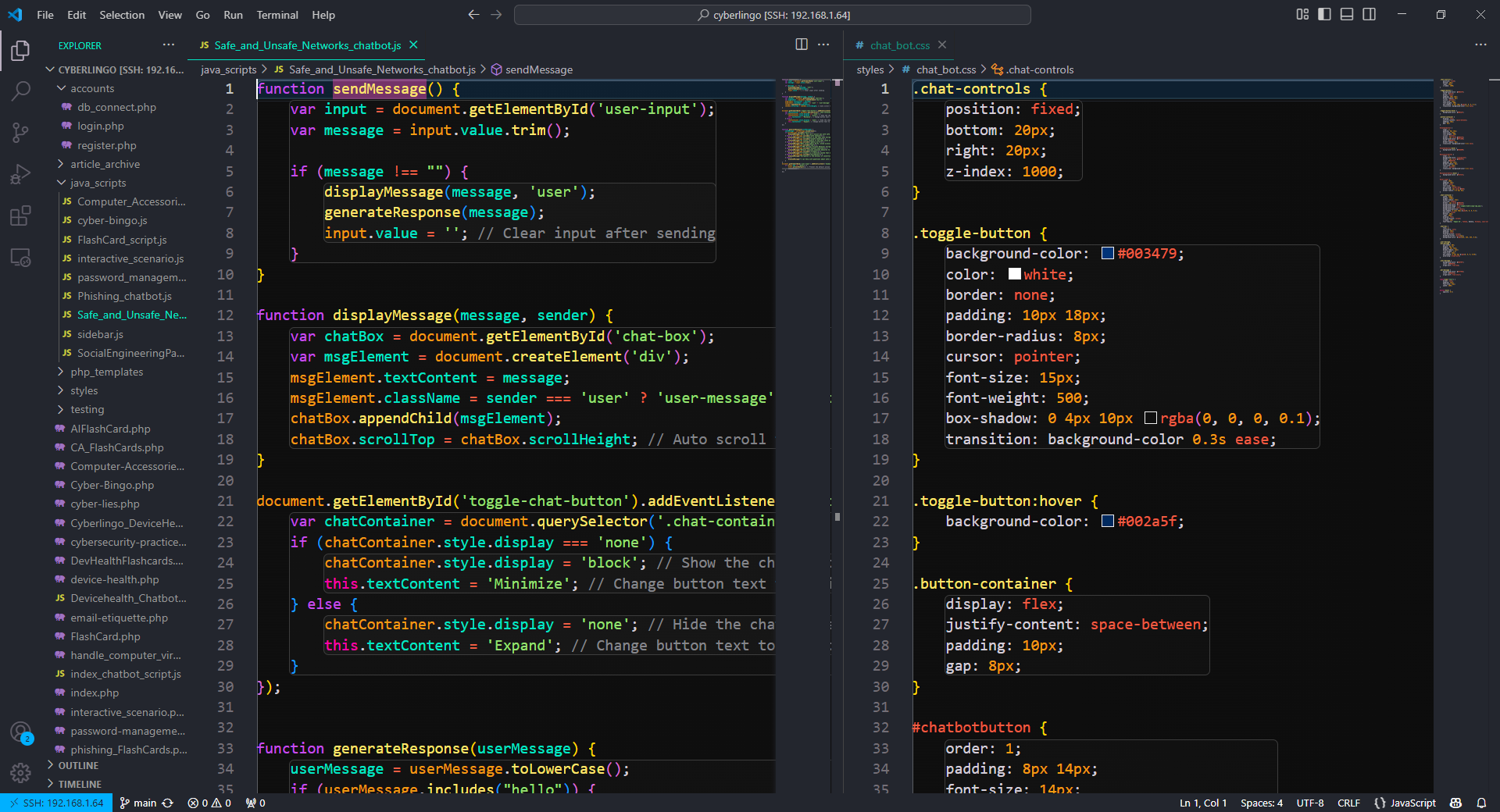This screenshot has height=812, width=1500.
Task: Close the chat_bot.css tab
Action: 942,45
